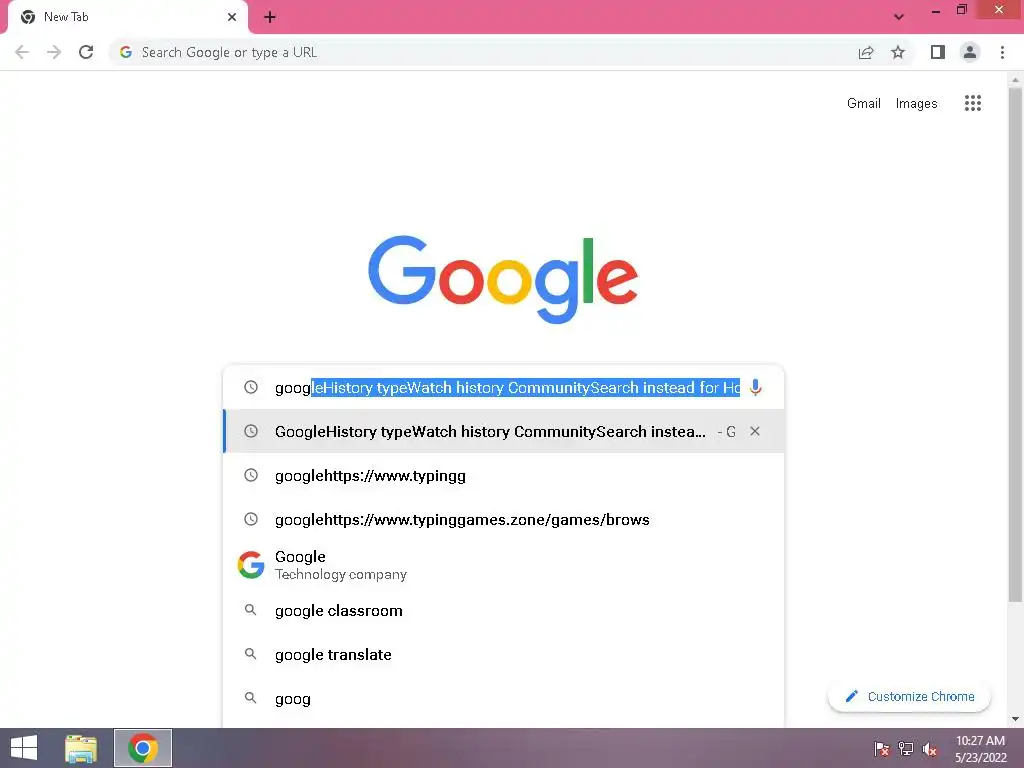Screen dimensions: 1024x768
Task: Click the network tray icon
Action: (x=906, y=749)
